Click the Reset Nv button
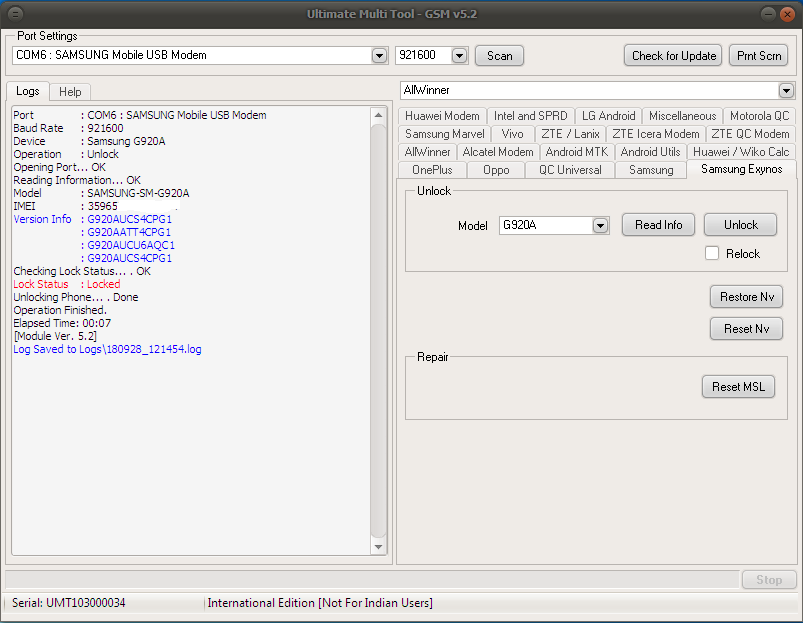The height and width of the screenshot is (623, 803). click(746, 329)
